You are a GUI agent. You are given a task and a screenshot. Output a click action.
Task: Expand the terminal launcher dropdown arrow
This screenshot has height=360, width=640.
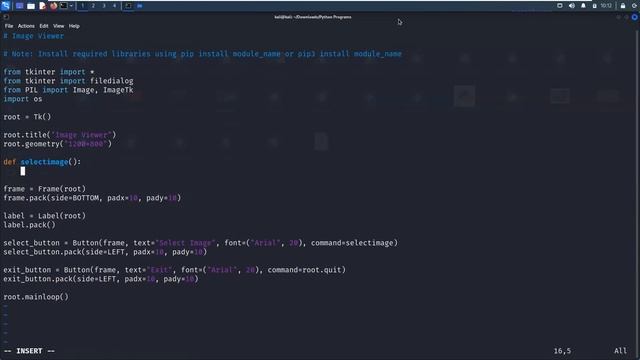[x=71, y=6]
